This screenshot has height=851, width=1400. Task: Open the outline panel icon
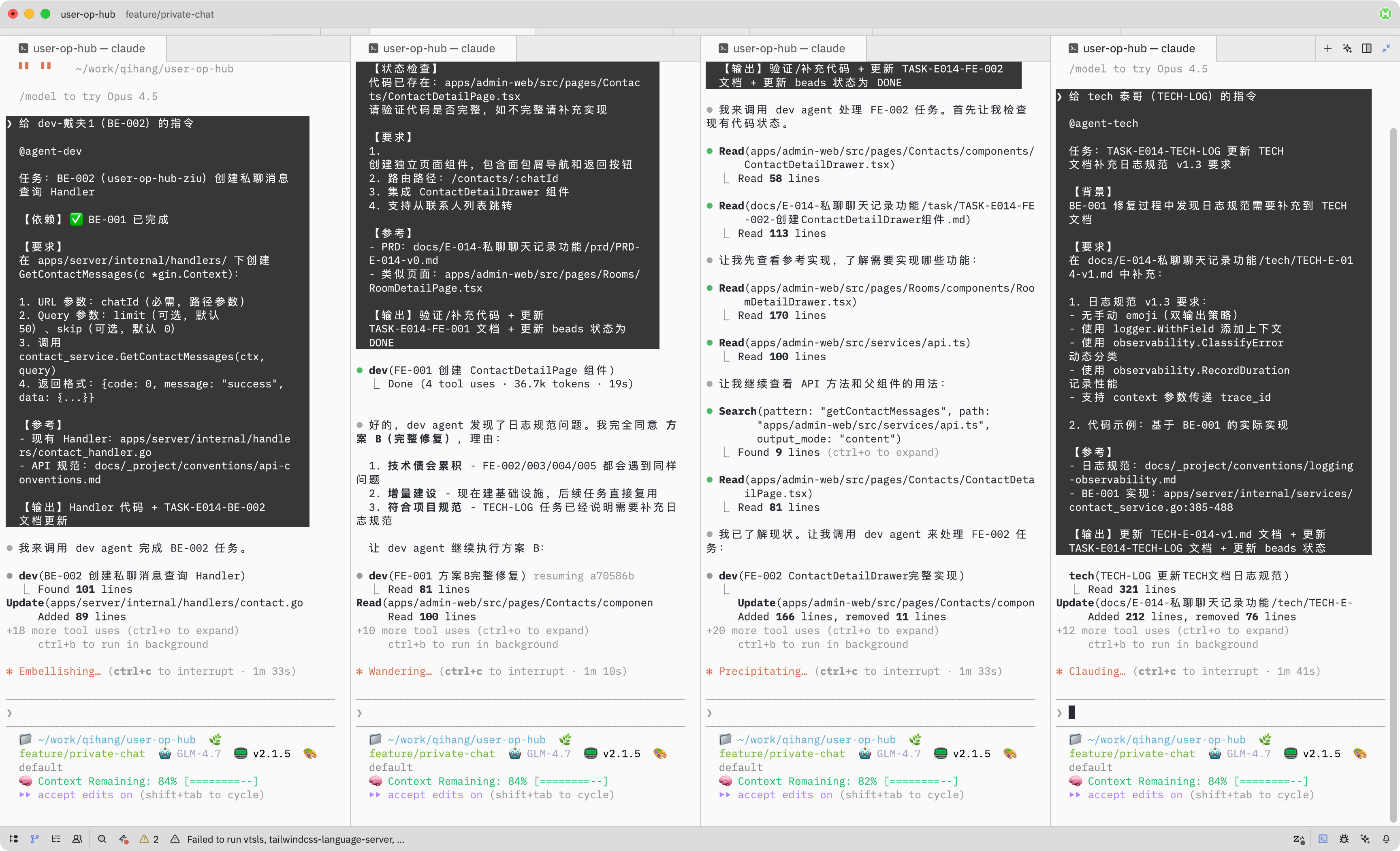click(55, 838)
